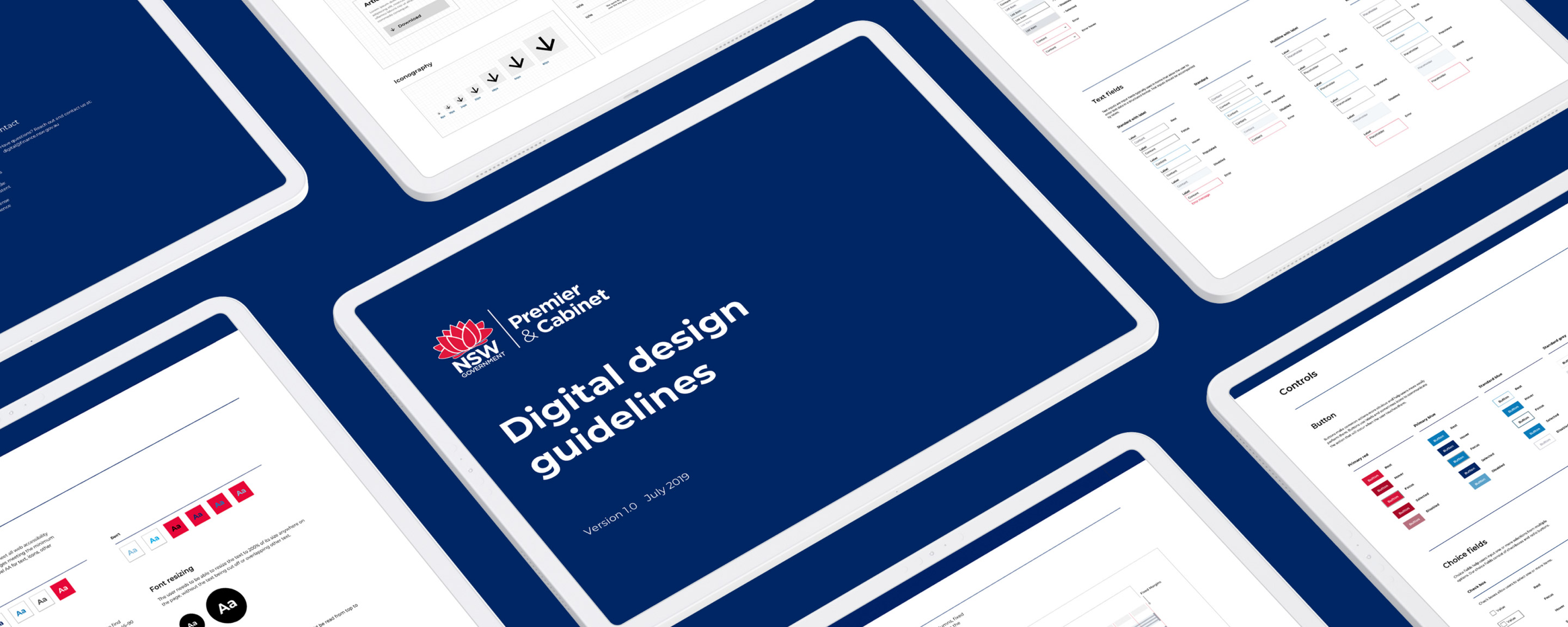Click the red swatch with dark navy Aa
This screenshot has height=627, width=1568.
198,515
